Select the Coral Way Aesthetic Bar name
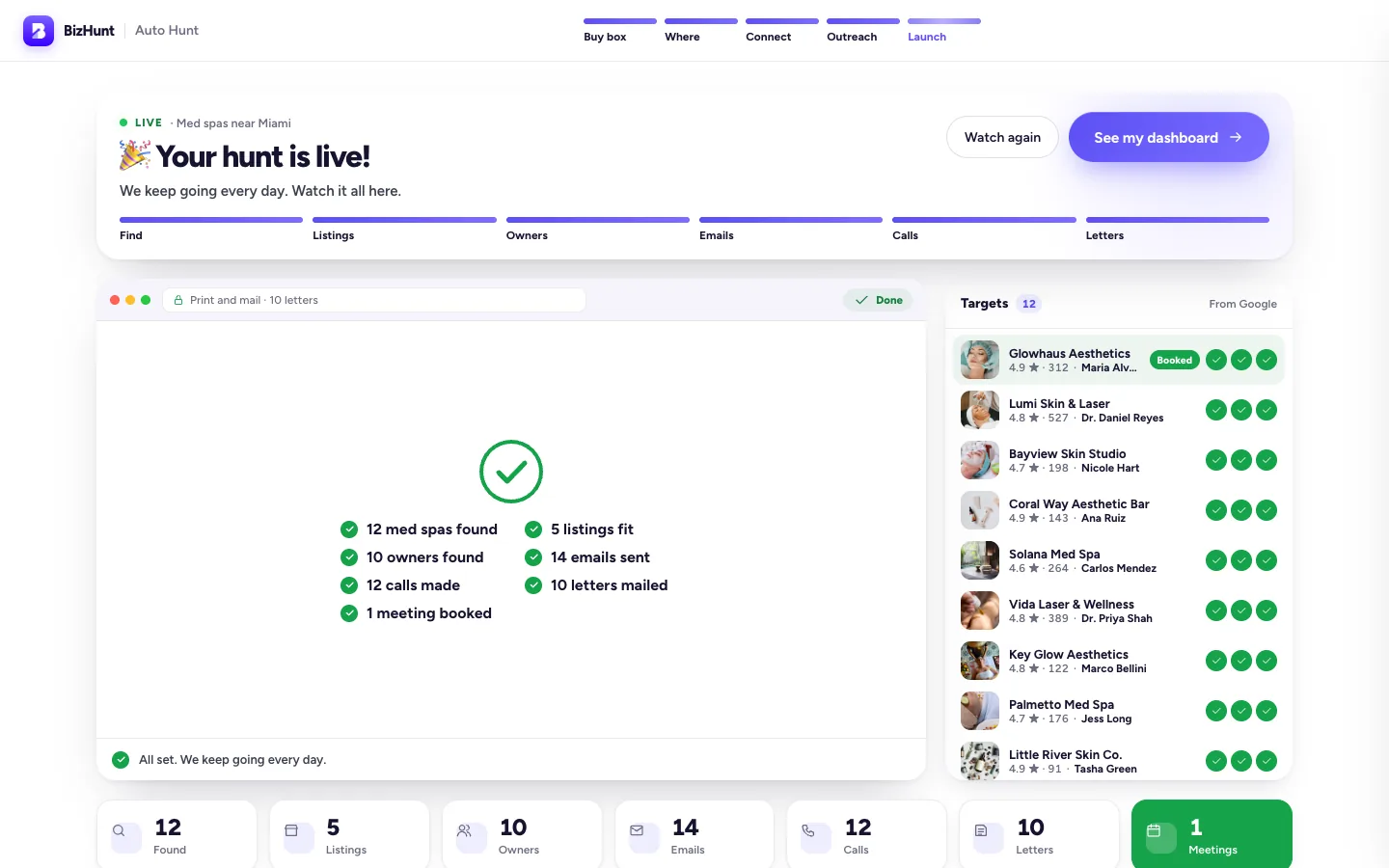The image size is (1389, 868). coord(1079,503)
